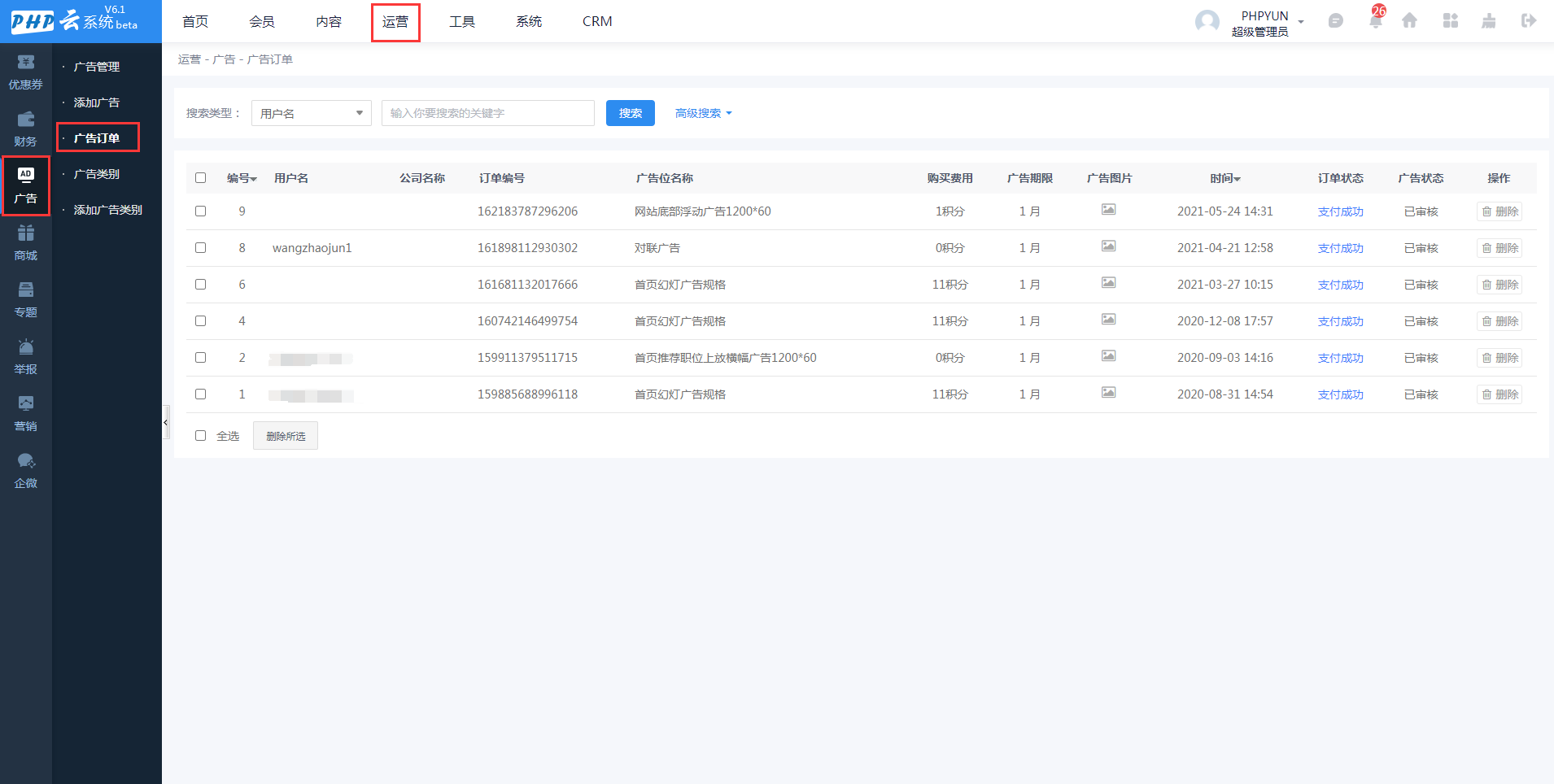Open 广告订单 in the submenu
Image resolution: width=1554 pixels, height=784 pixels.
coord(98,137)
